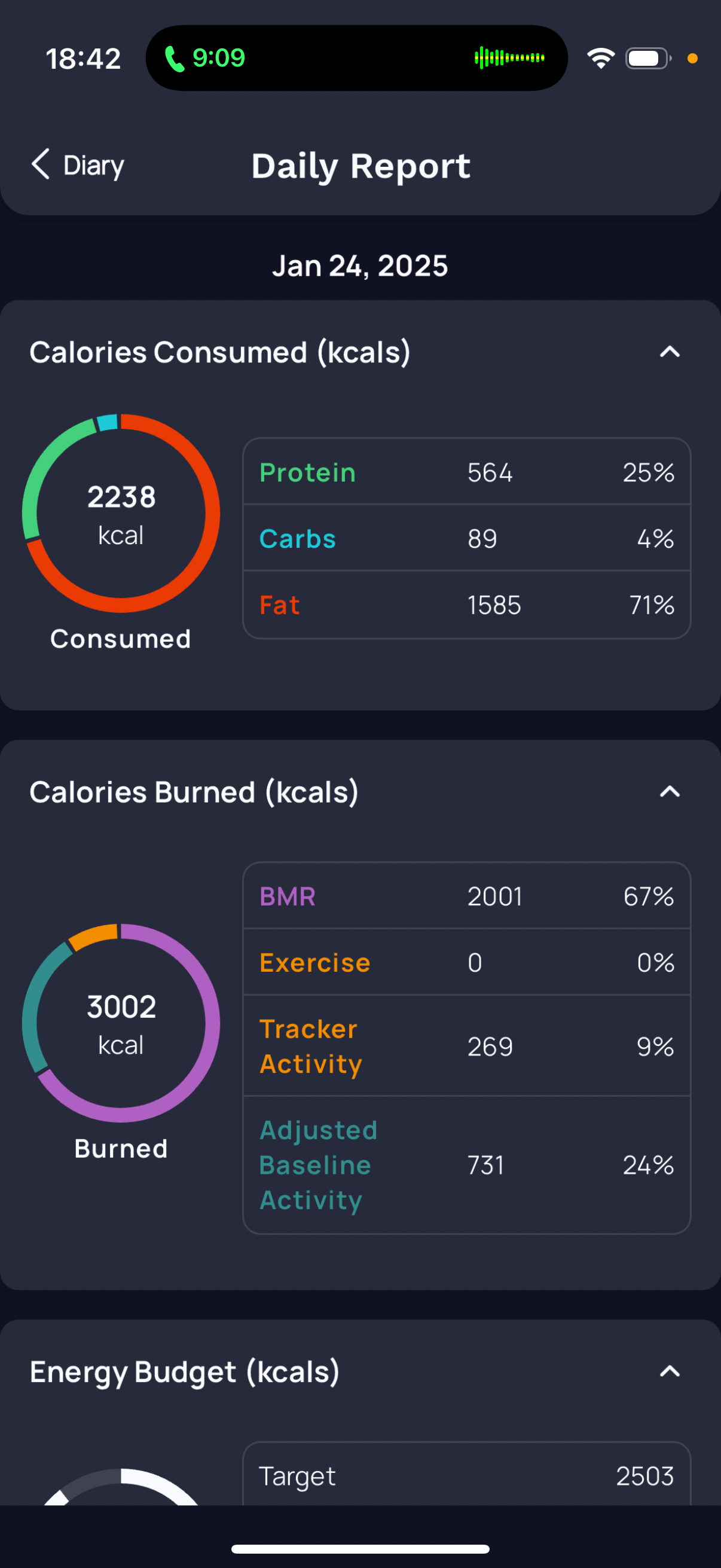Select the Carbs macro row
The width and height of the screenshot is (721, 1568).
tap(466, 539)
